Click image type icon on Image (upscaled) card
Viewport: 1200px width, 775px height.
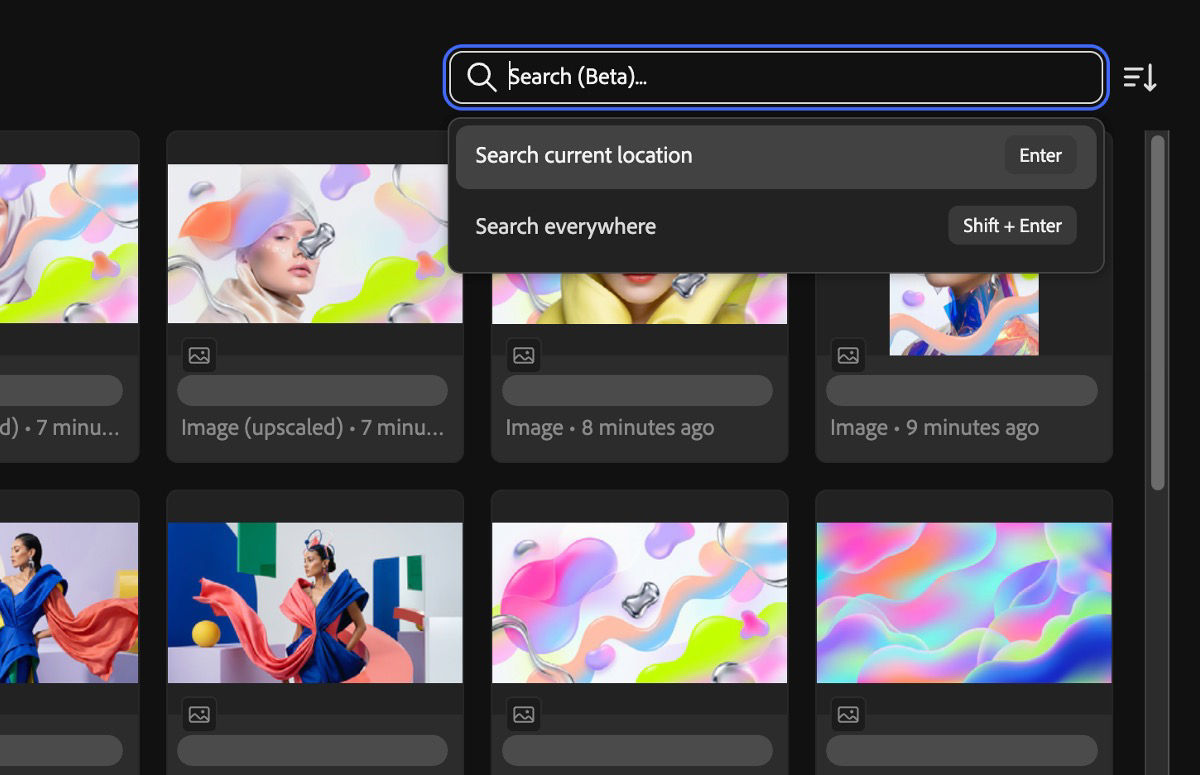[x=199, y=355]
